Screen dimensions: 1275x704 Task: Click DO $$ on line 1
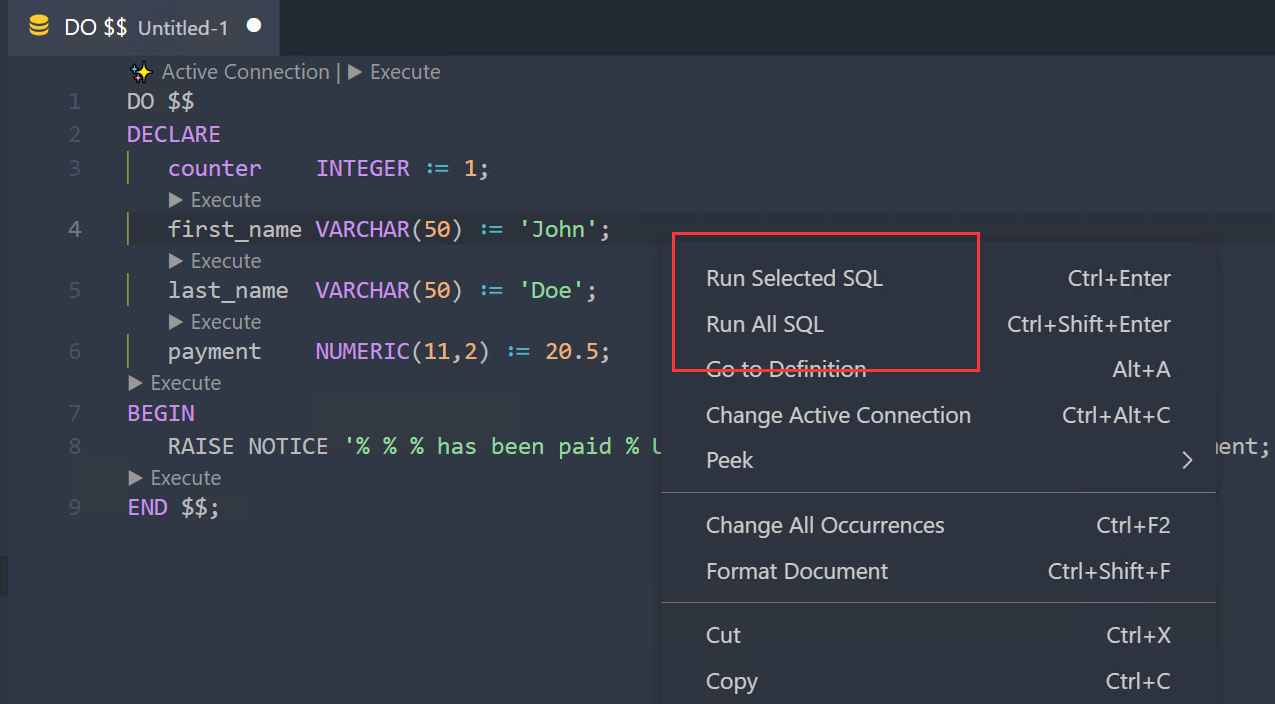tap(161, 102)
